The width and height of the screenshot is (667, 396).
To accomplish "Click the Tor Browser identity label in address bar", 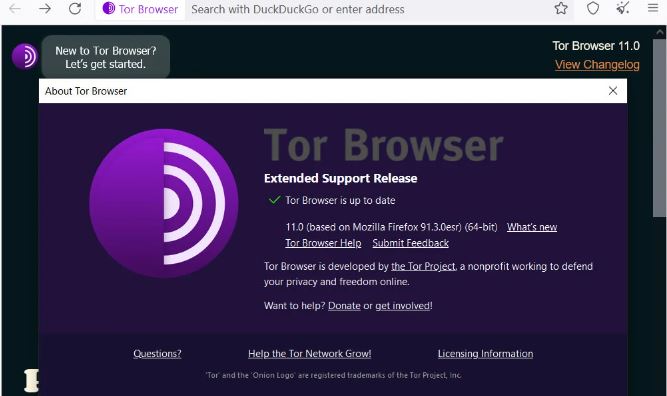I will tap(140, 9).
